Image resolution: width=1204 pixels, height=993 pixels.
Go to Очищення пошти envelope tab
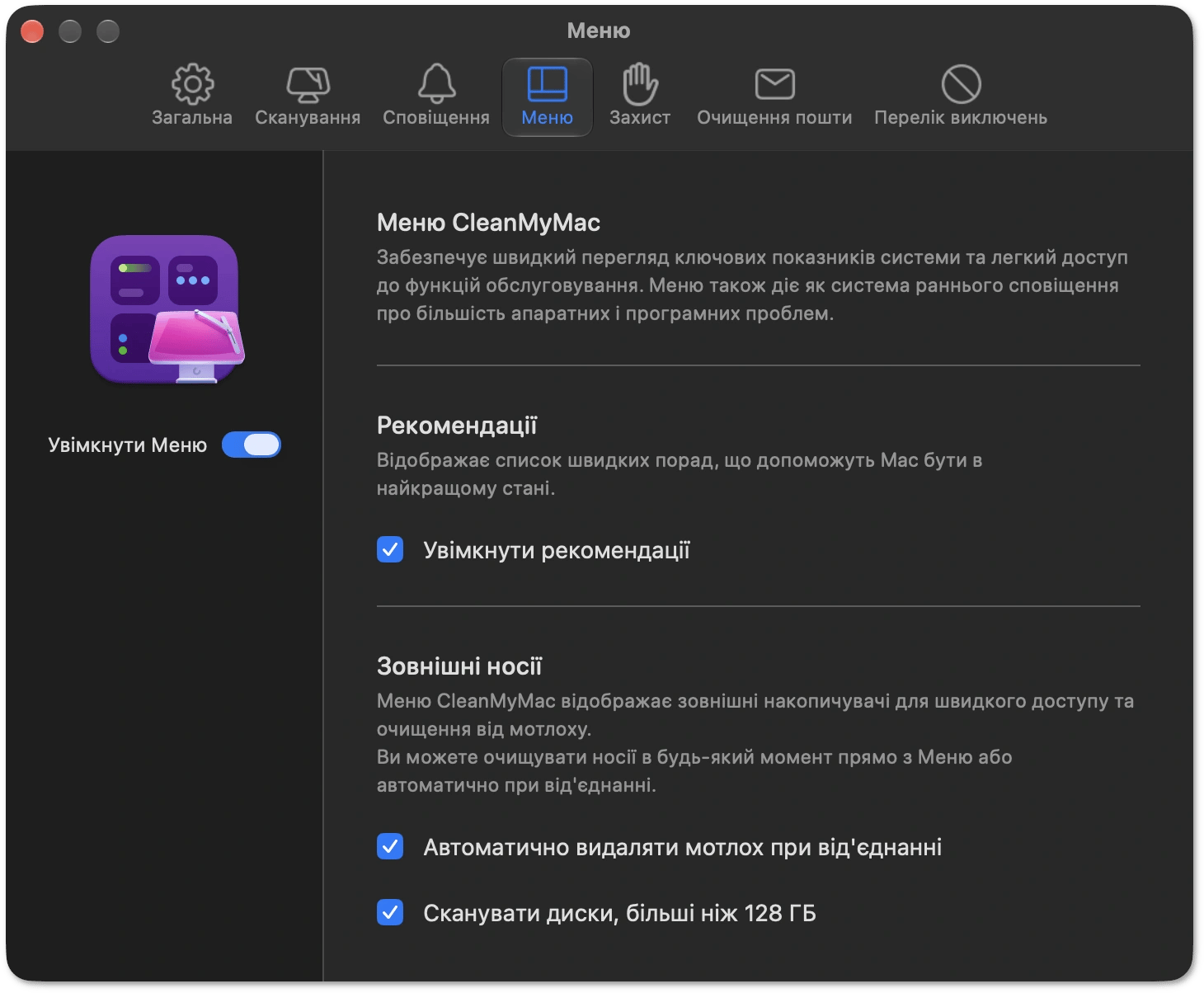pyautogui.click(x=774, y=96)
